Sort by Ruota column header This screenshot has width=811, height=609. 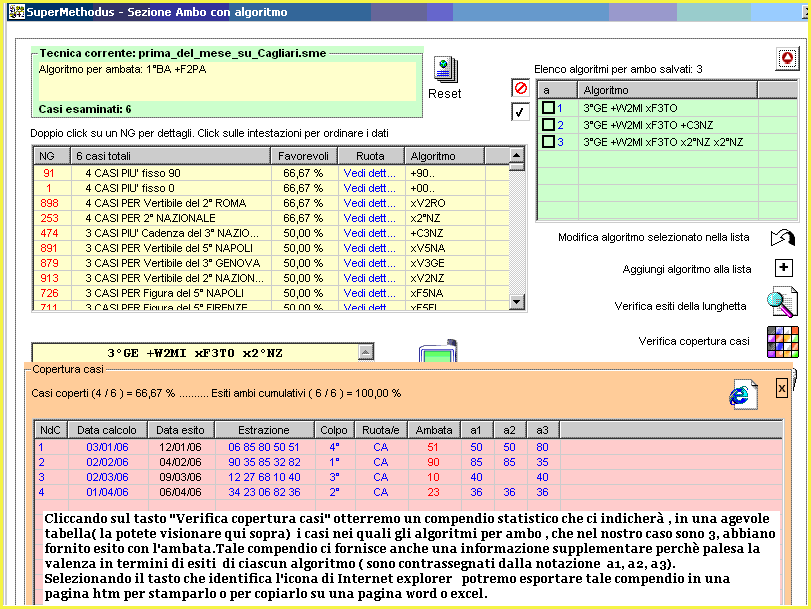(x=370, y=156)
